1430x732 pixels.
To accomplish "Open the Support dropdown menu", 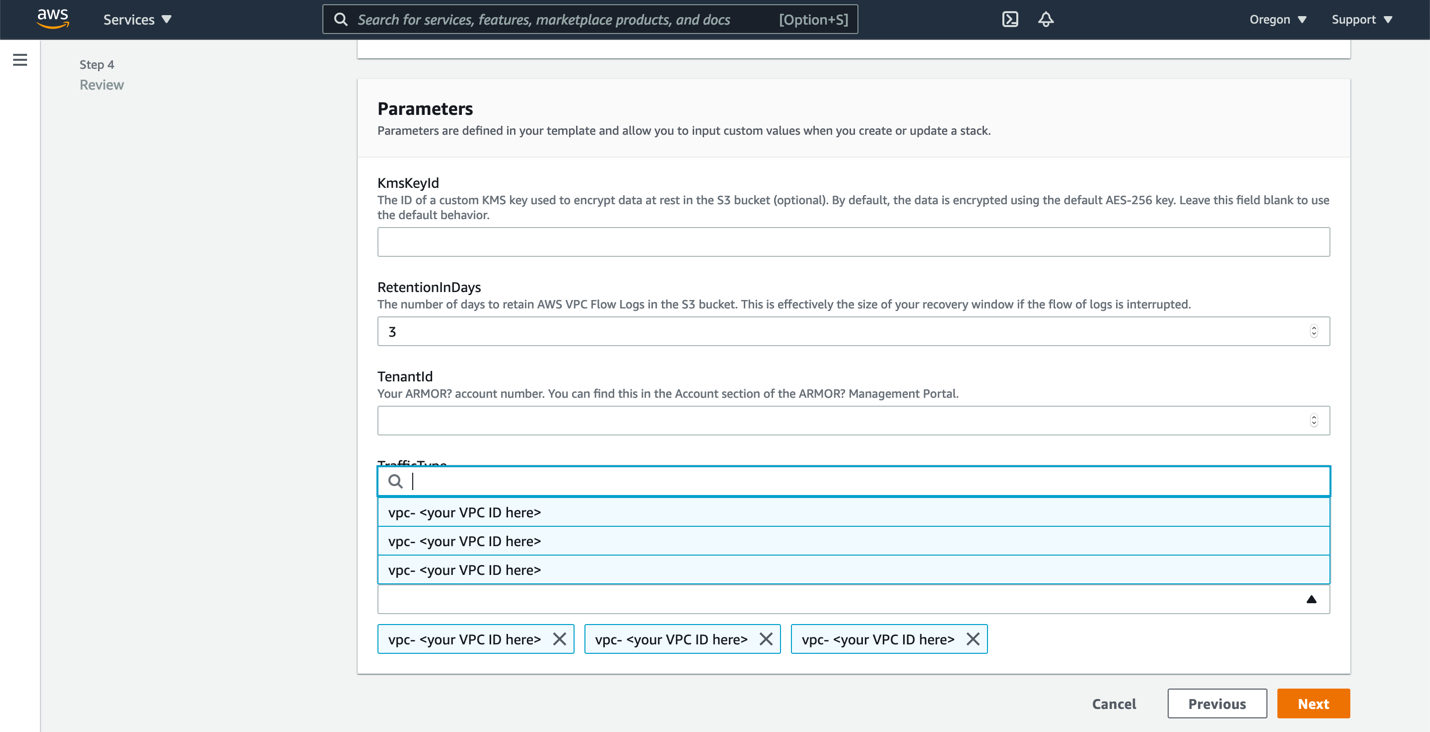I will 1361,19.
